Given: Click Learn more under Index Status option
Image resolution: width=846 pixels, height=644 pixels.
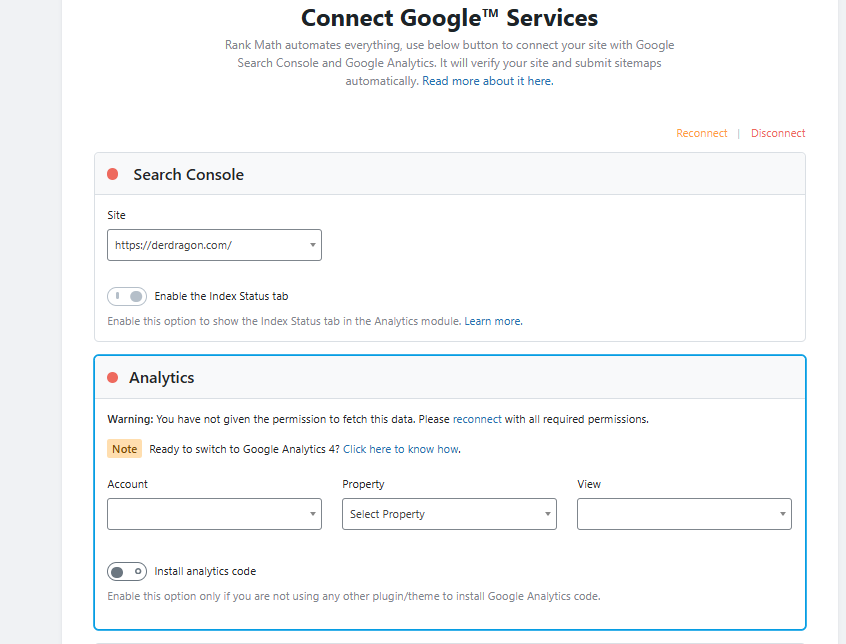Looking at the screenshot, I should click(x=492, y=320).
